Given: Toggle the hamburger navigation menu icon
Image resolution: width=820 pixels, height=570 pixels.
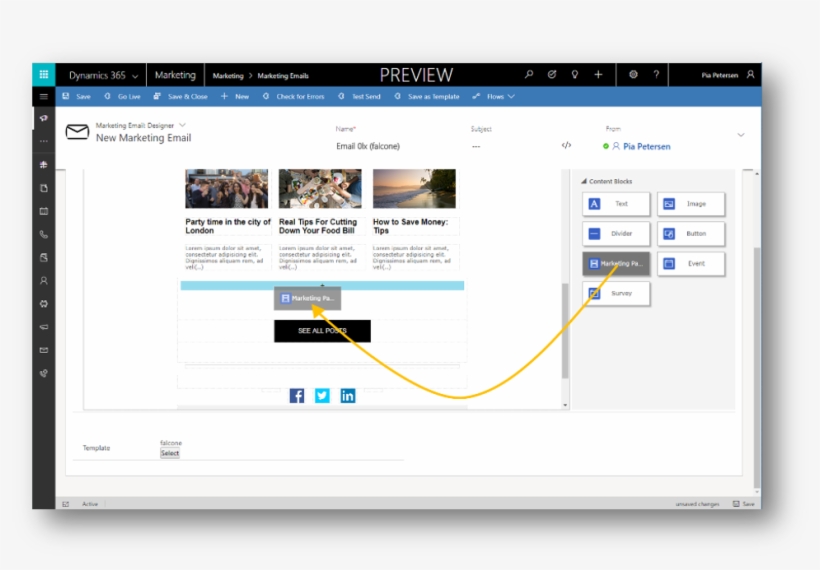Looking at the screenshot, I should click(44, 97).
